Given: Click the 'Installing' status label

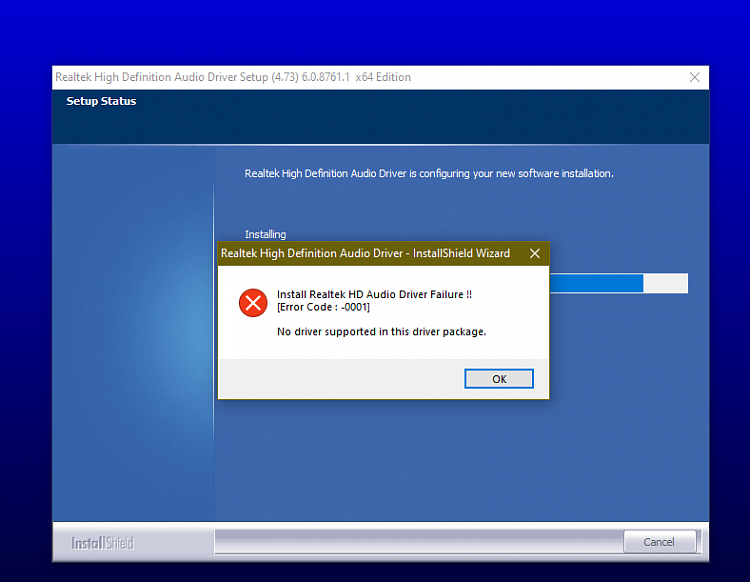Looking at the screenshot, I should [265, 234].
